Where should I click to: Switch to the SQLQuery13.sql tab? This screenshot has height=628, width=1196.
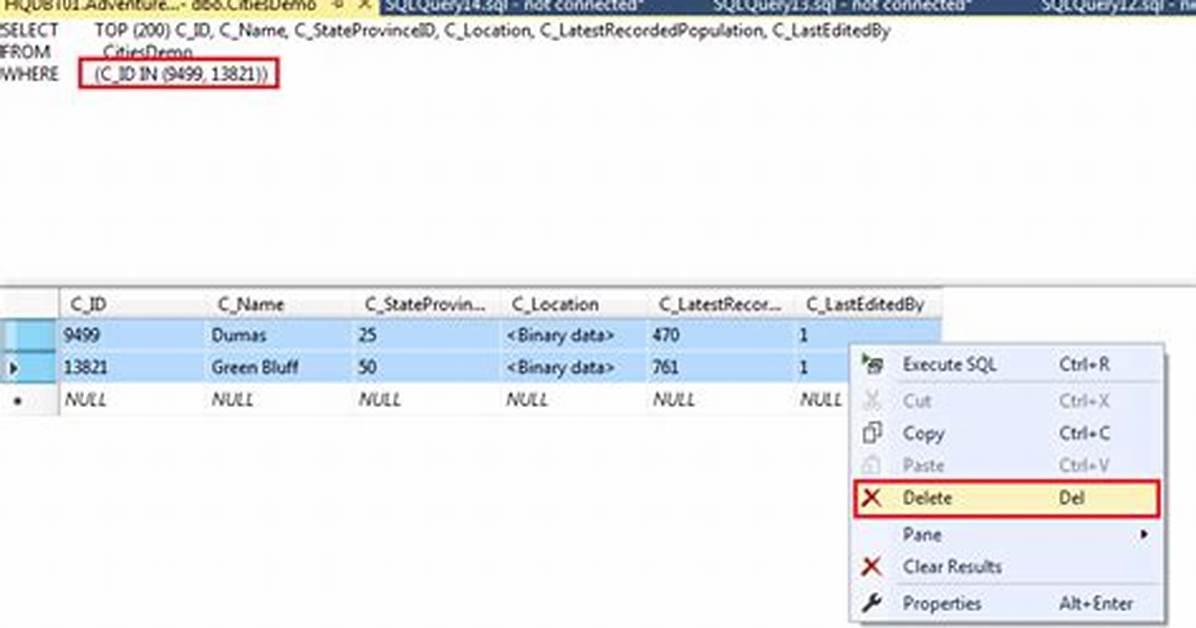point(842,6)
